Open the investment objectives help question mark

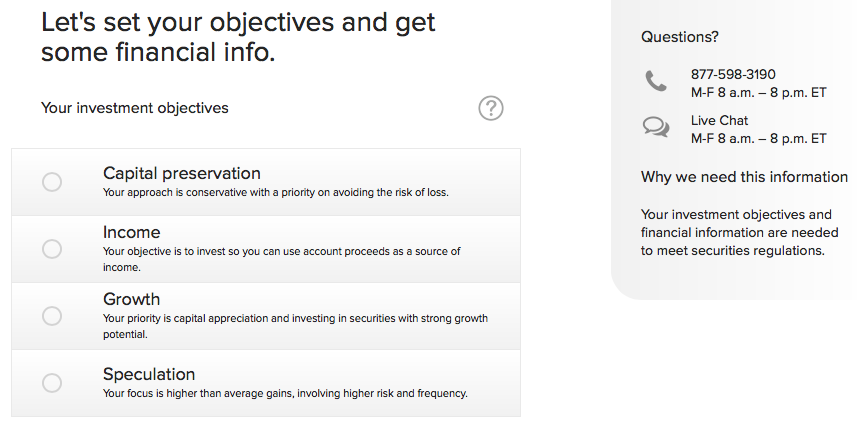click(490, 108)
